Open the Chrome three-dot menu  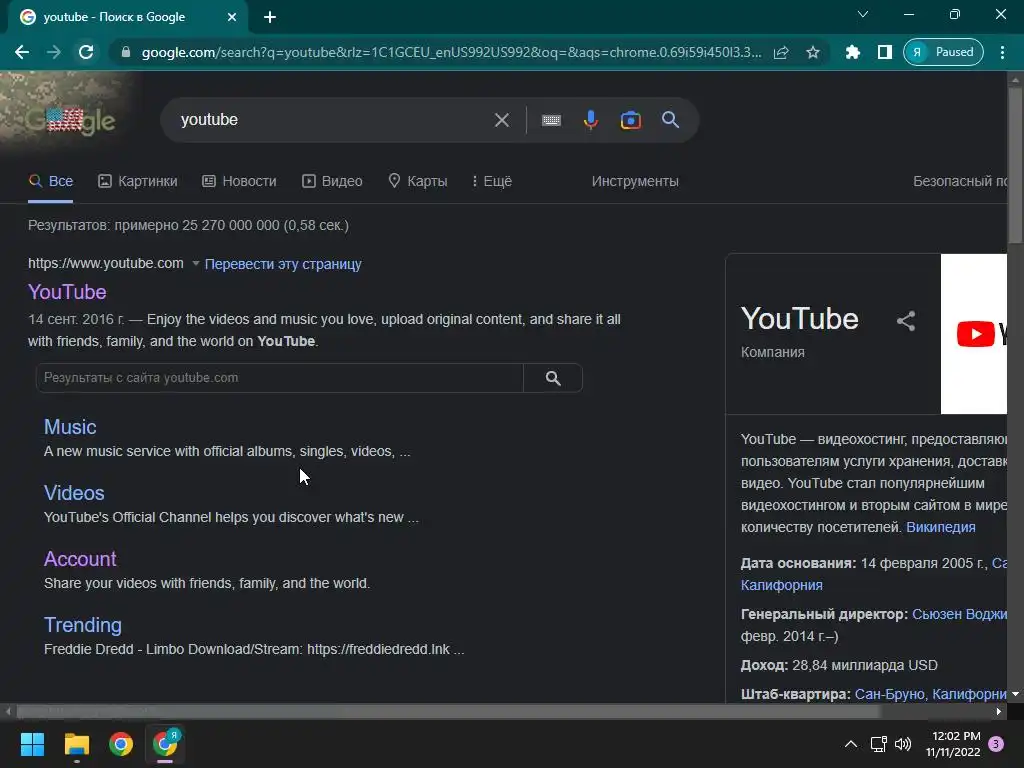[x=1002, y=52]
